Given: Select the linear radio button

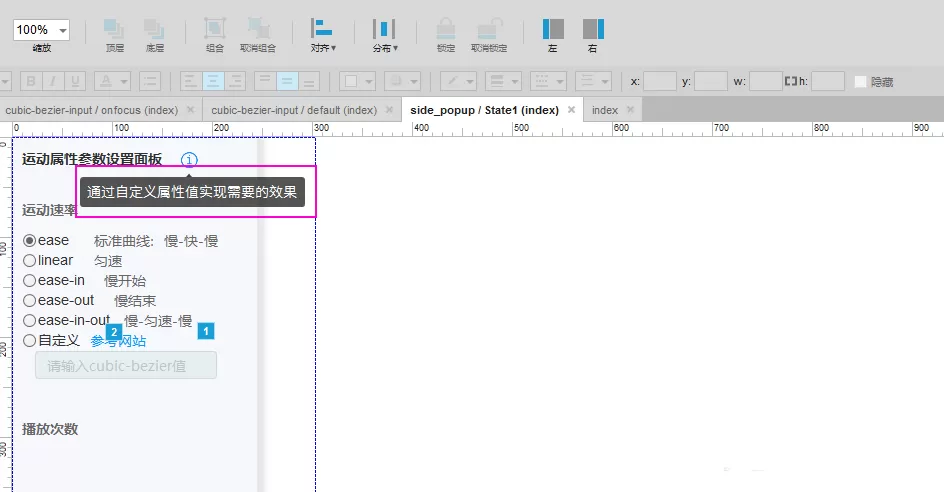Looking at the screenshot, I should (x=30, y=261).
